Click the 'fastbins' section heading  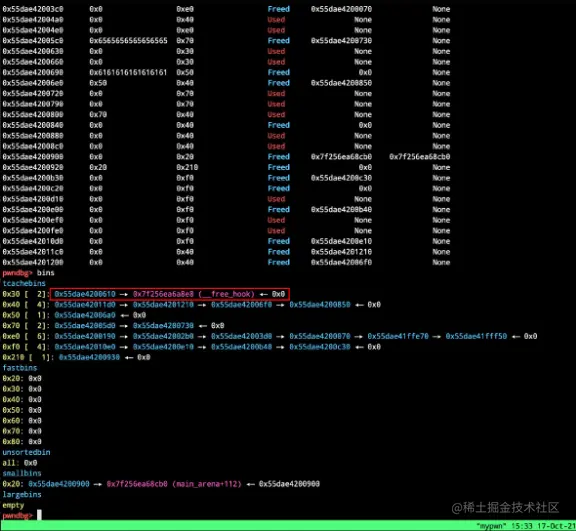tap(20, 368)
